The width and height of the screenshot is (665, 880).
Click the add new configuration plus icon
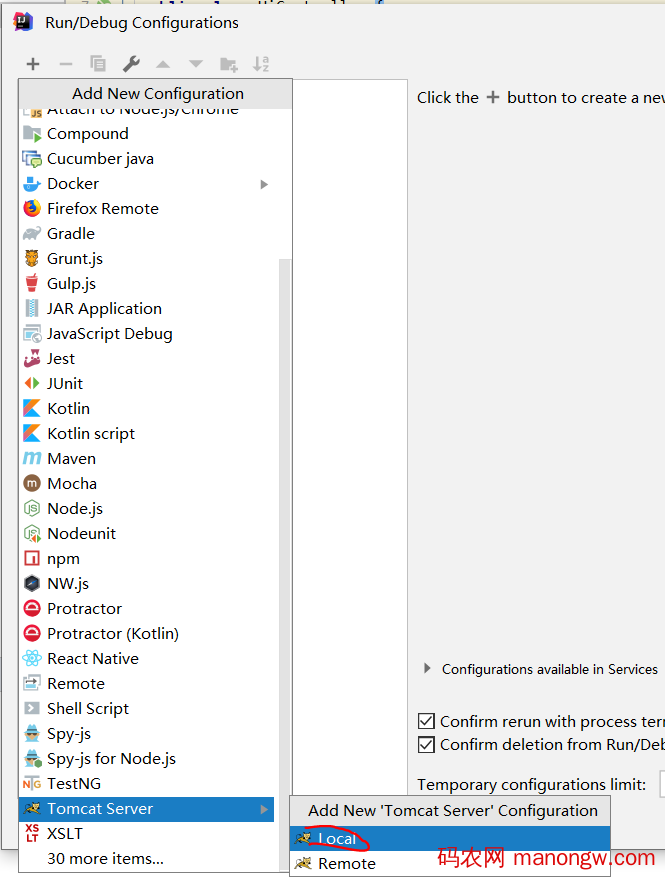click(x=32, y=63)
